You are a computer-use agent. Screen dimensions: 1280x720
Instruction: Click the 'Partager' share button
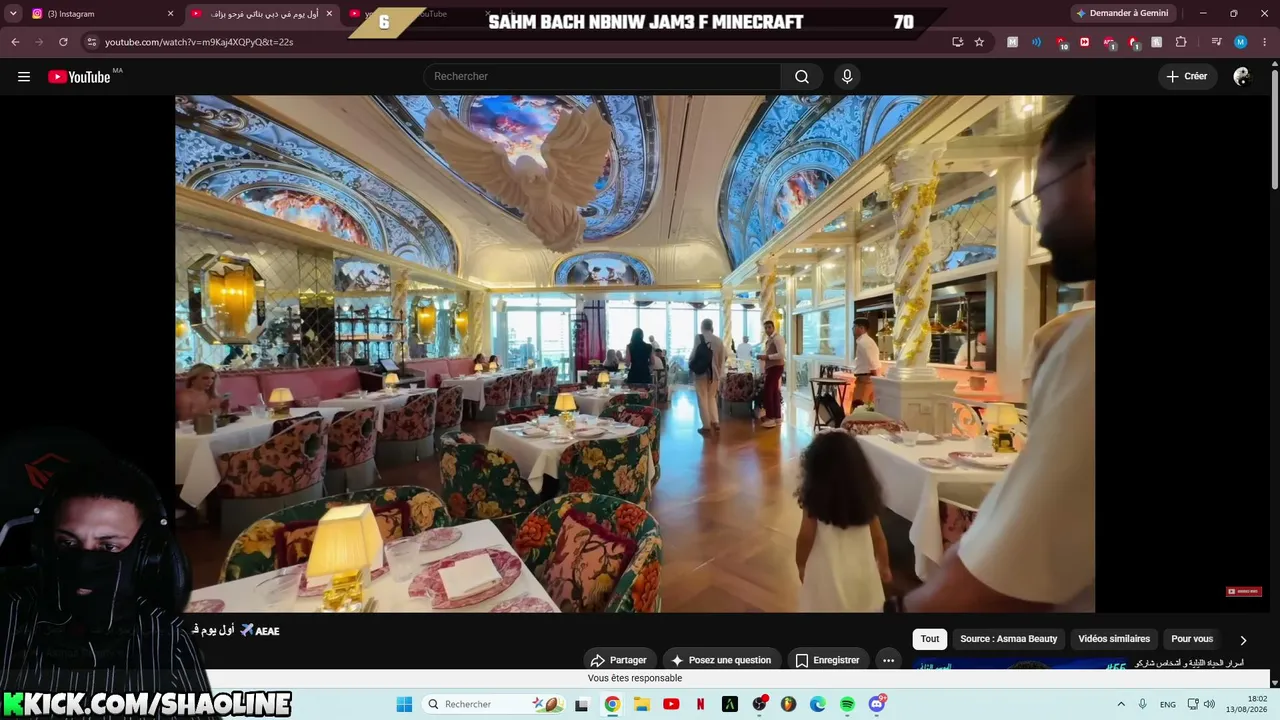tap(619, 660)
